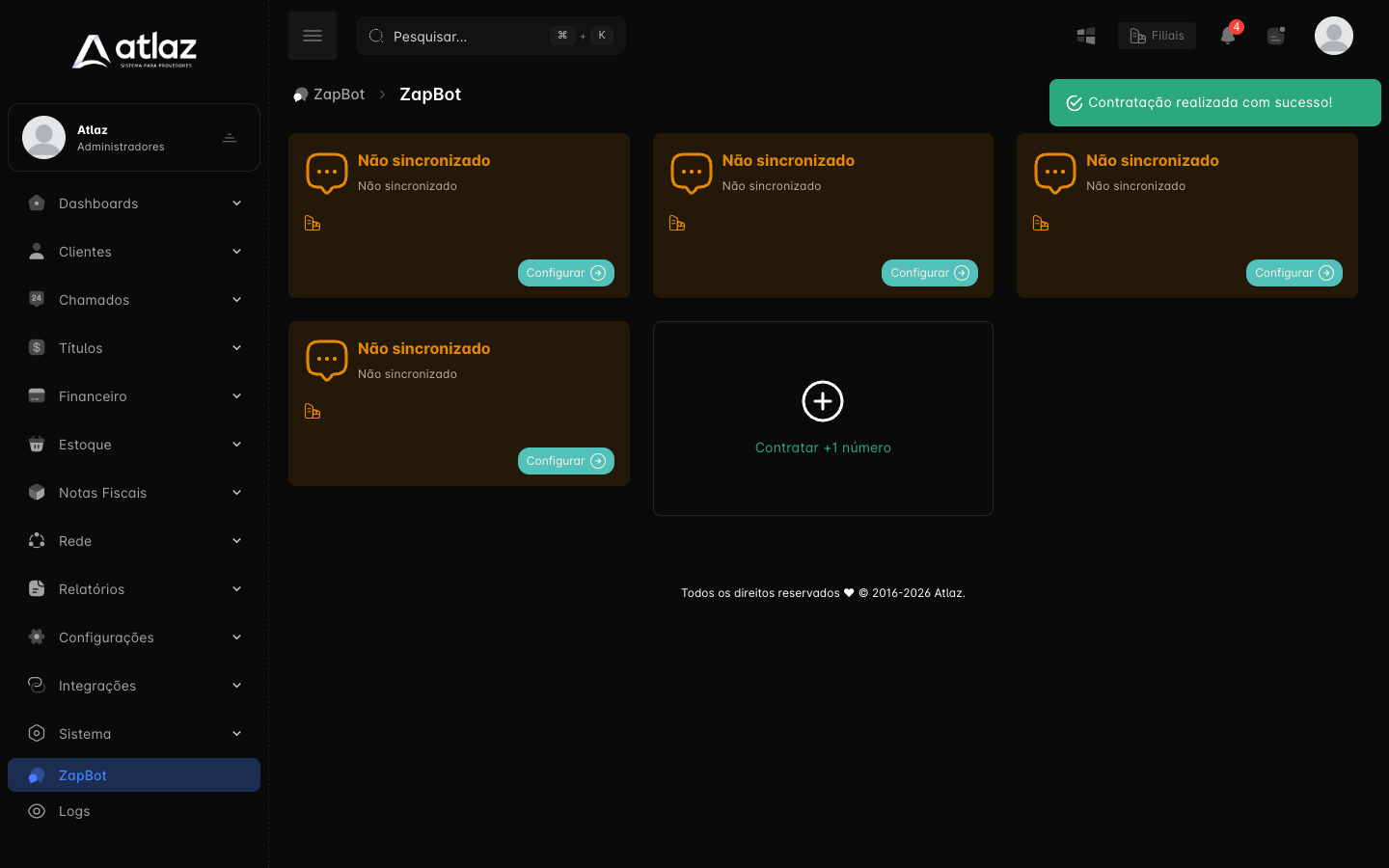
Task: Click the first ZapBot breadcrumb link
Action: 329,95
